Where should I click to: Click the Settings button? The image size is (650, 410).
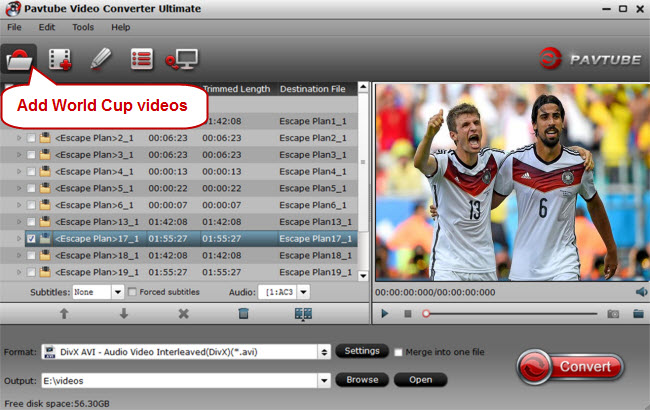pyautogui.click(x=362, y=351)
